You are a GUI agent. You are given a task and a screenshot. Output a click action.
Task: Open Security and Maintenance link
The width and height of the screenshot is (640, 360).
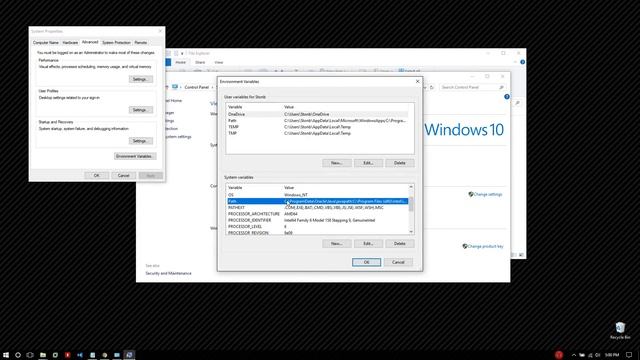pyautogui.click(x=168, y=273)
